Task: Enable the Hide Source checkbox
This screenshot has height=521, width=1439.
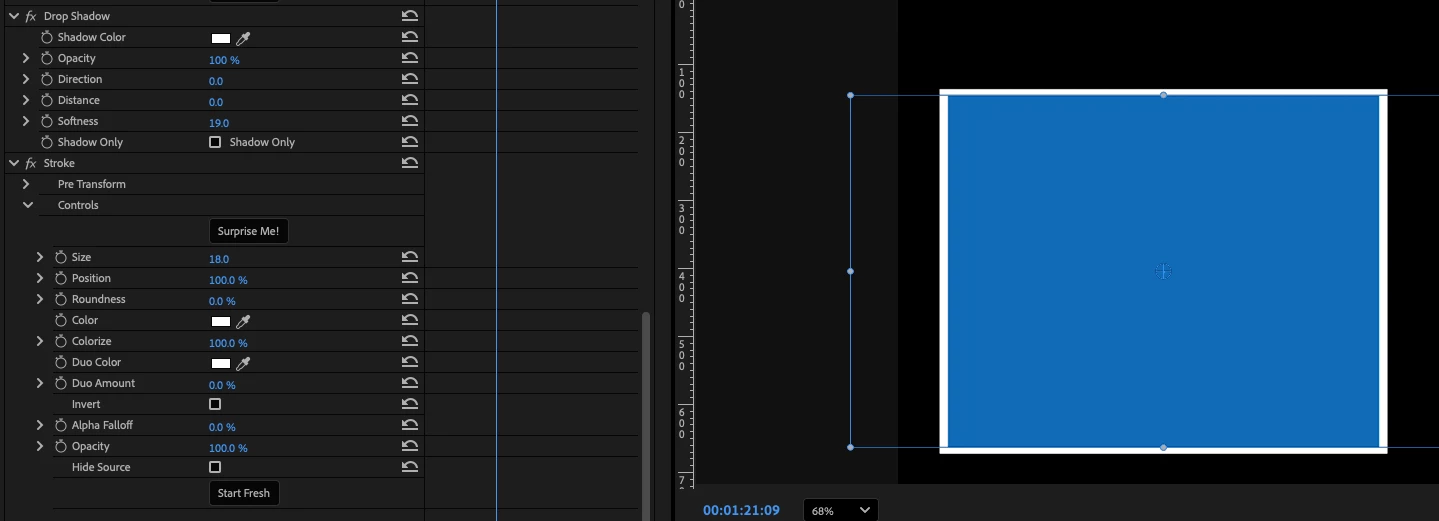Action: (215, 467)
